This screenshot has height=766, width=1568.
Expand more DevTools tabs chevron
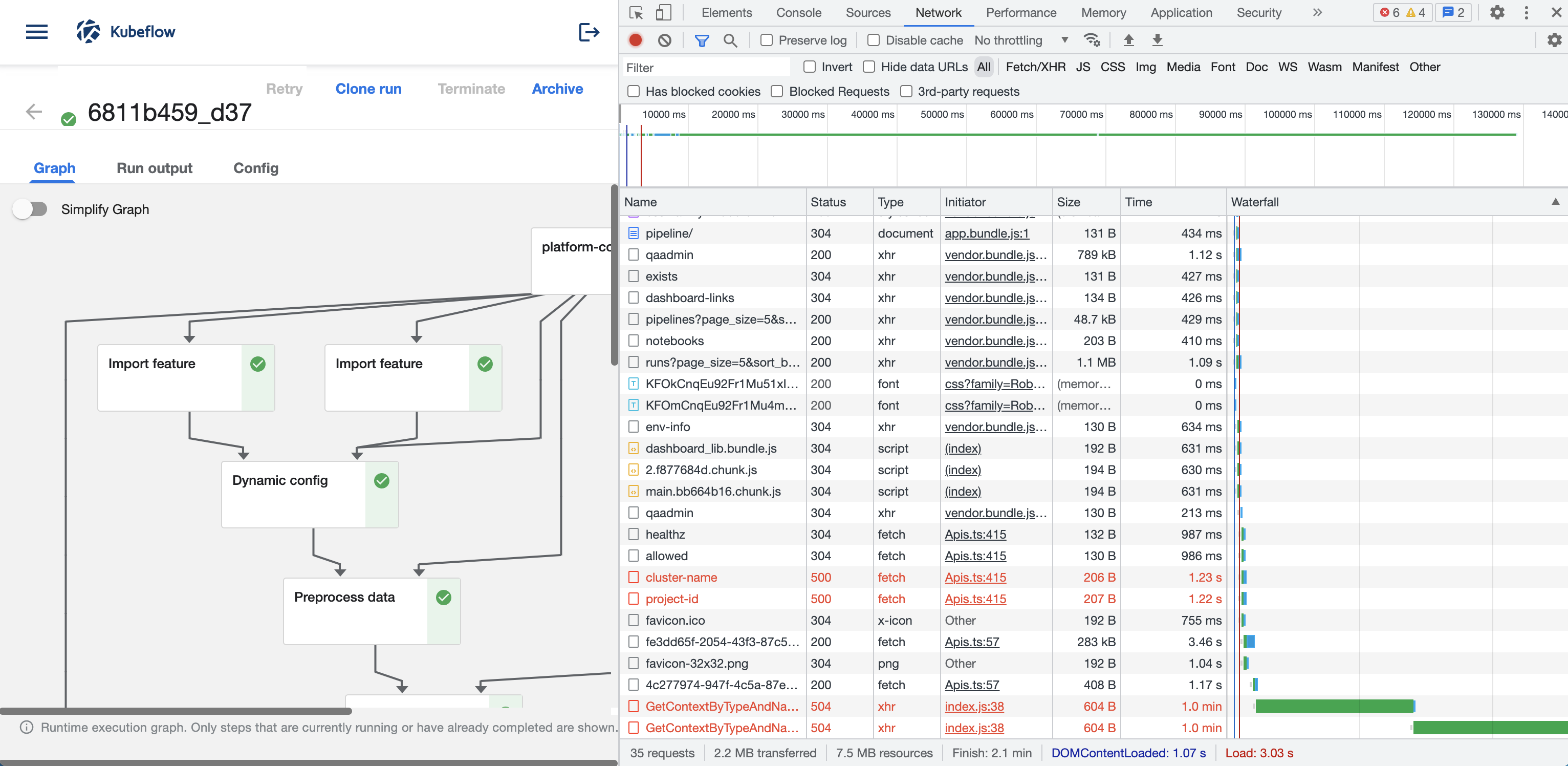pyautogui.click(x=1317, y=12)
